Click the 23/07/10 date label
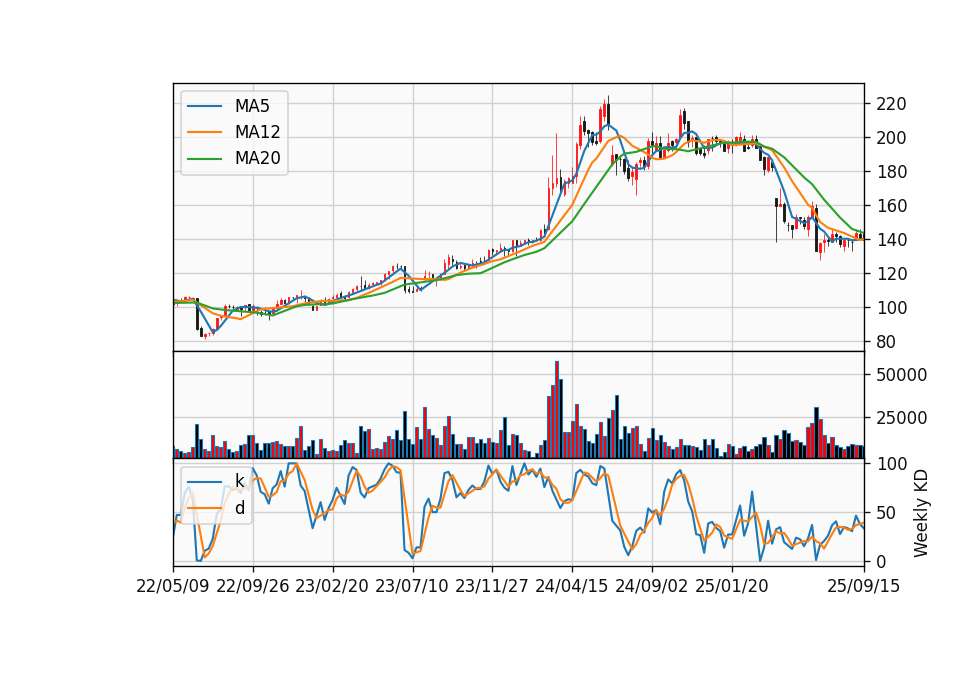This screenshot has width=960, height=690. 412,587
